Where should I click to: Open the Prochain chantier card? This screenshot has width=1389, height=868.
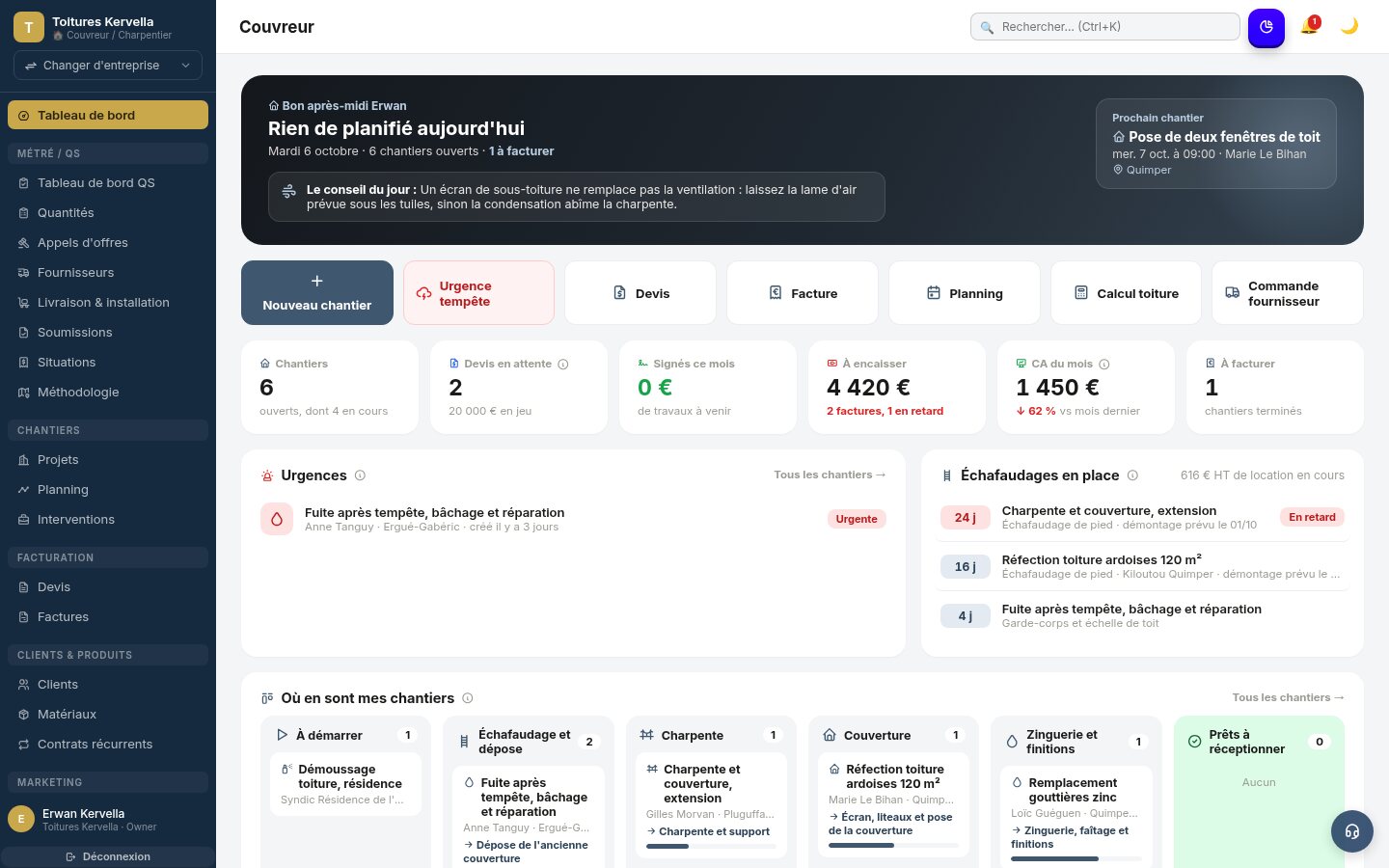tap(1216, 144)
